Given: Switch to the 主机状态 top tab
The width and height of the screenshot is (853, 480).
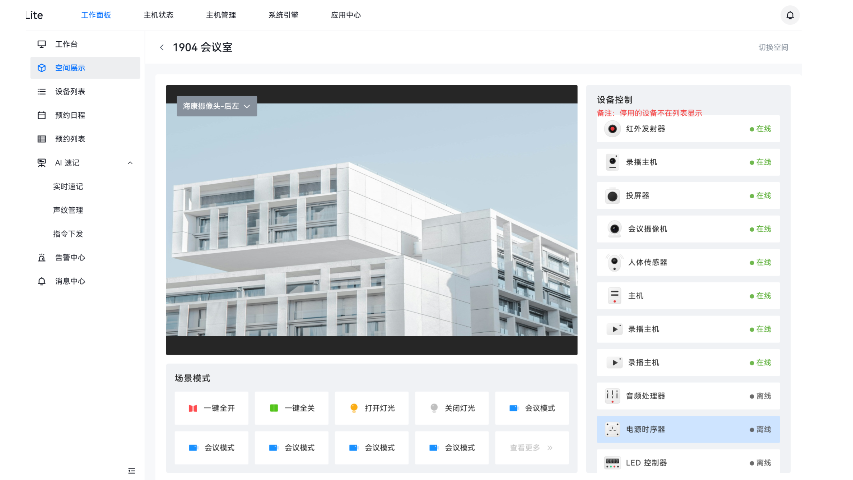Looking at the screenshot, I should (x=158, y=15).
